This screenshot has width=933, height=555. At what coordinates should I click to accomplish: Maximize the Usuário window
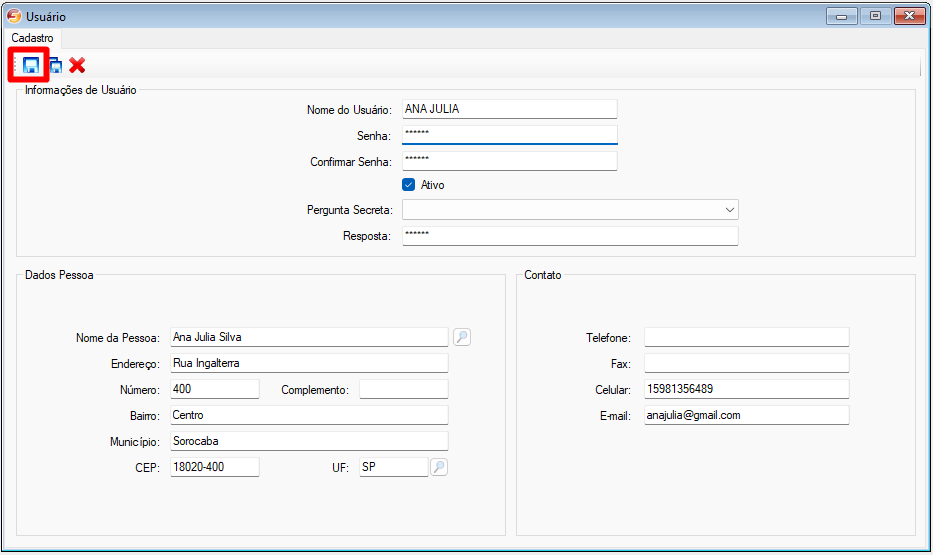pyautogui.click(x=875, y=16)
